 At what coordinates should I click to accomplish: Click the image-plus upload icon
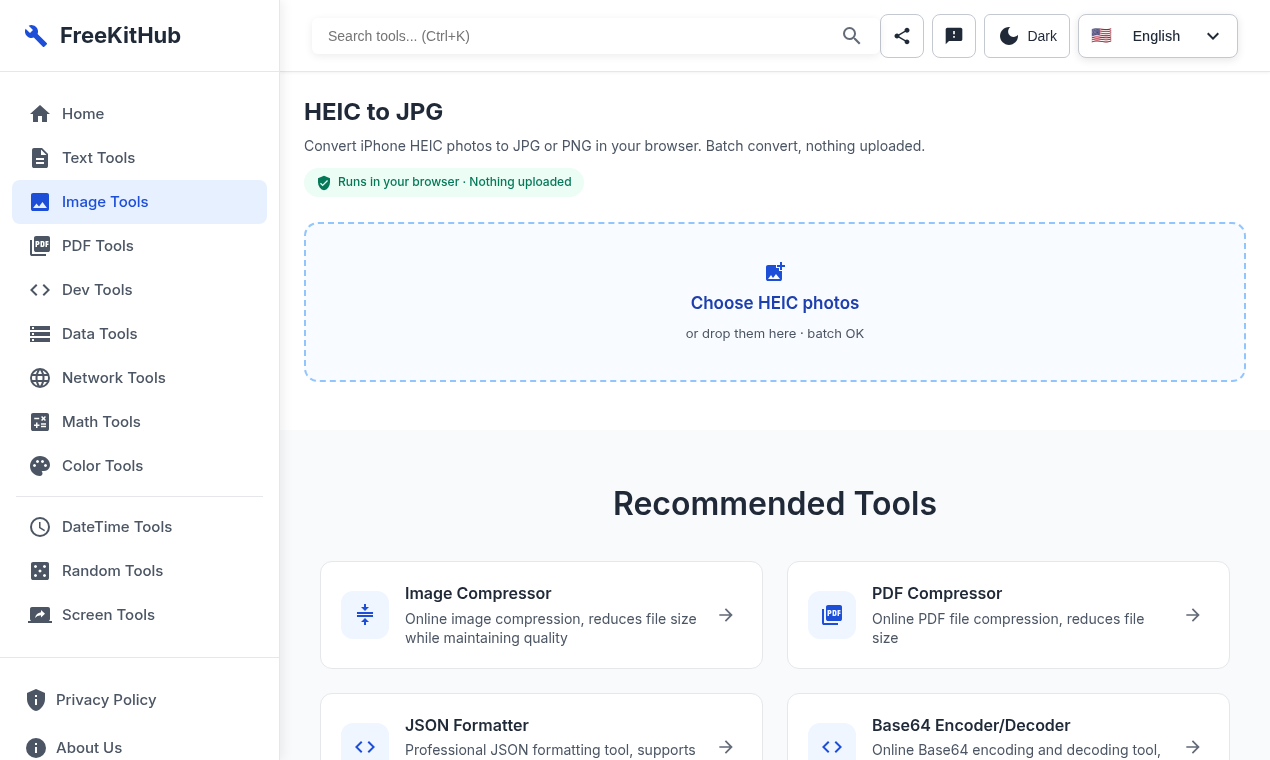pos(775,272)
